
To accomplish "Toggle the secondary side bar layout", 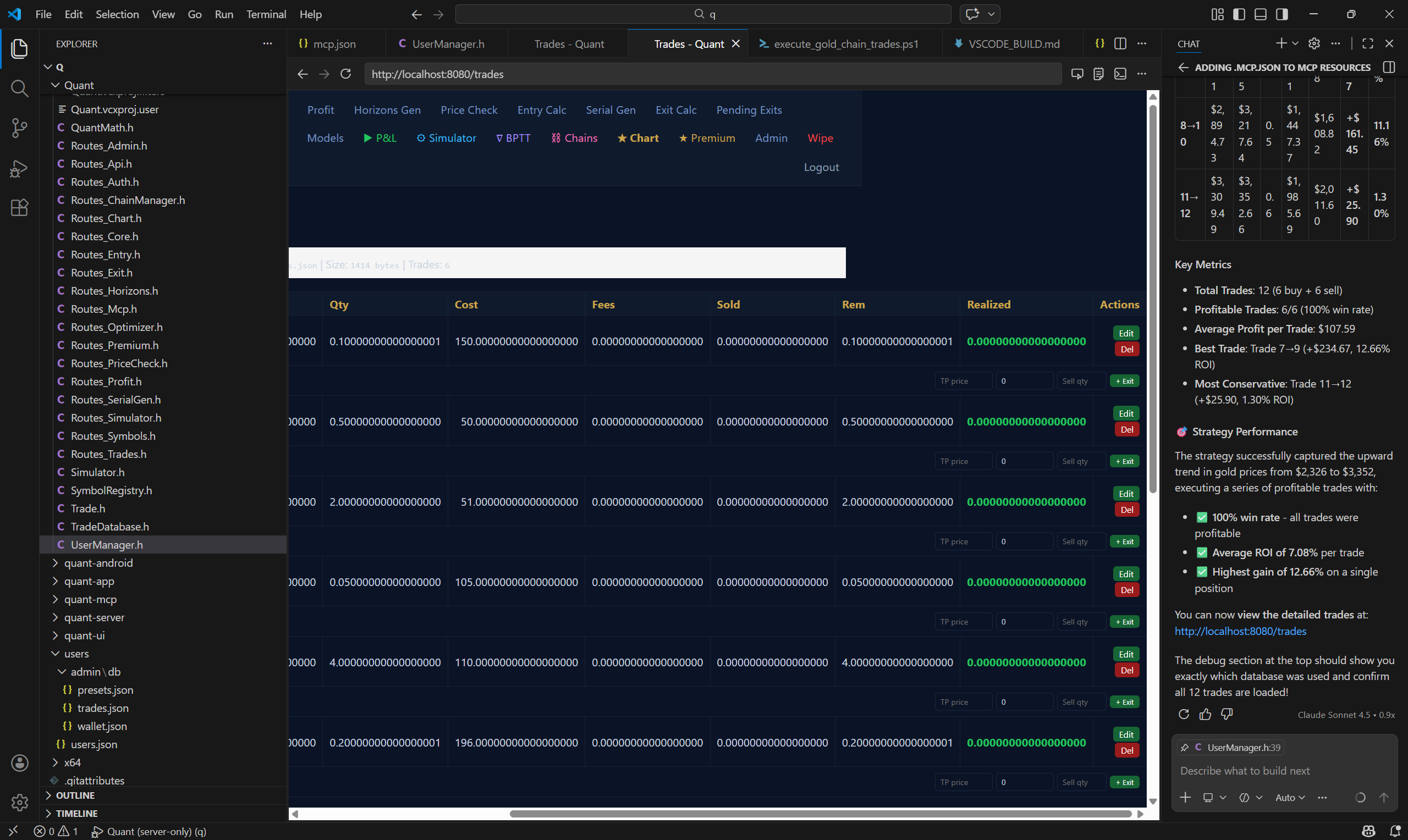I will (1281, 14).
